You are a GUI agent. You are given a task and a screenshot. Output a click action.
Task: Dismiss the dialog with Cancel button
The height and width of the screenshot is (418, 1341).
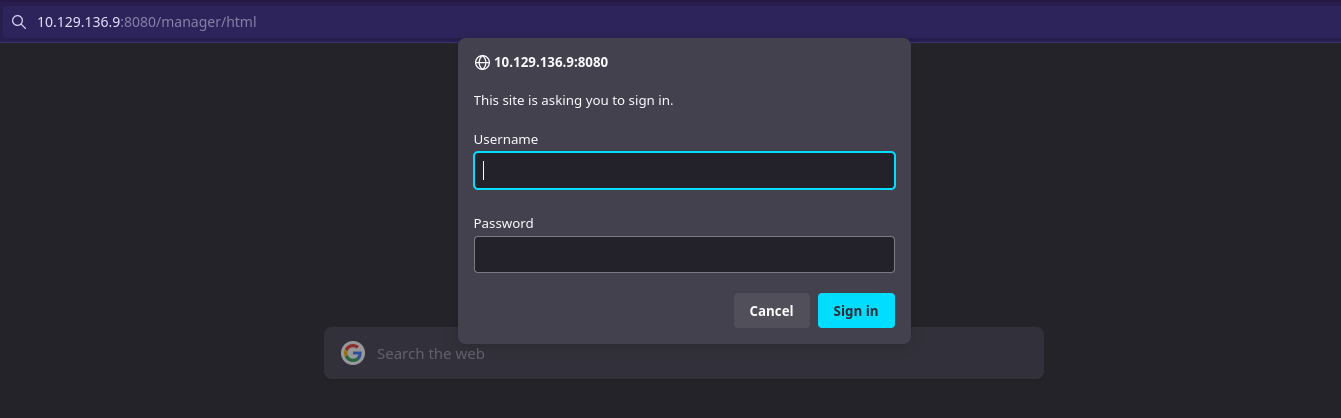(x=771, y=311)
